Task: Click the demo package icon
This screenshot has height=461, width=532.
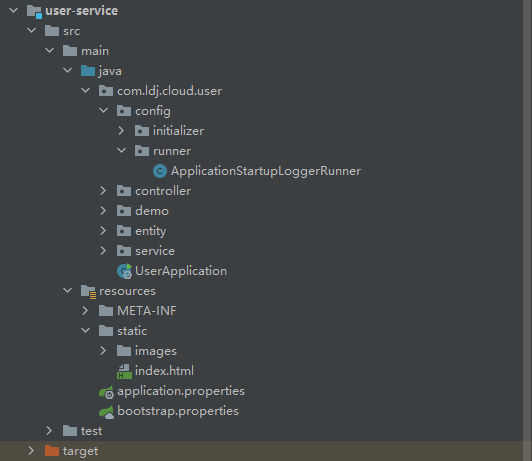Action: pos(124,211)
